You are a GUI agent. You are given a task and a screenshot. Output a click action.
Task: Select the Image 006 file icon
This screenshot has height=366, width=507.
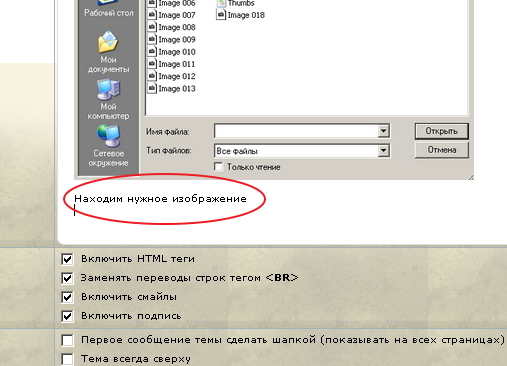pyautogui.click(x=152, y=3)
